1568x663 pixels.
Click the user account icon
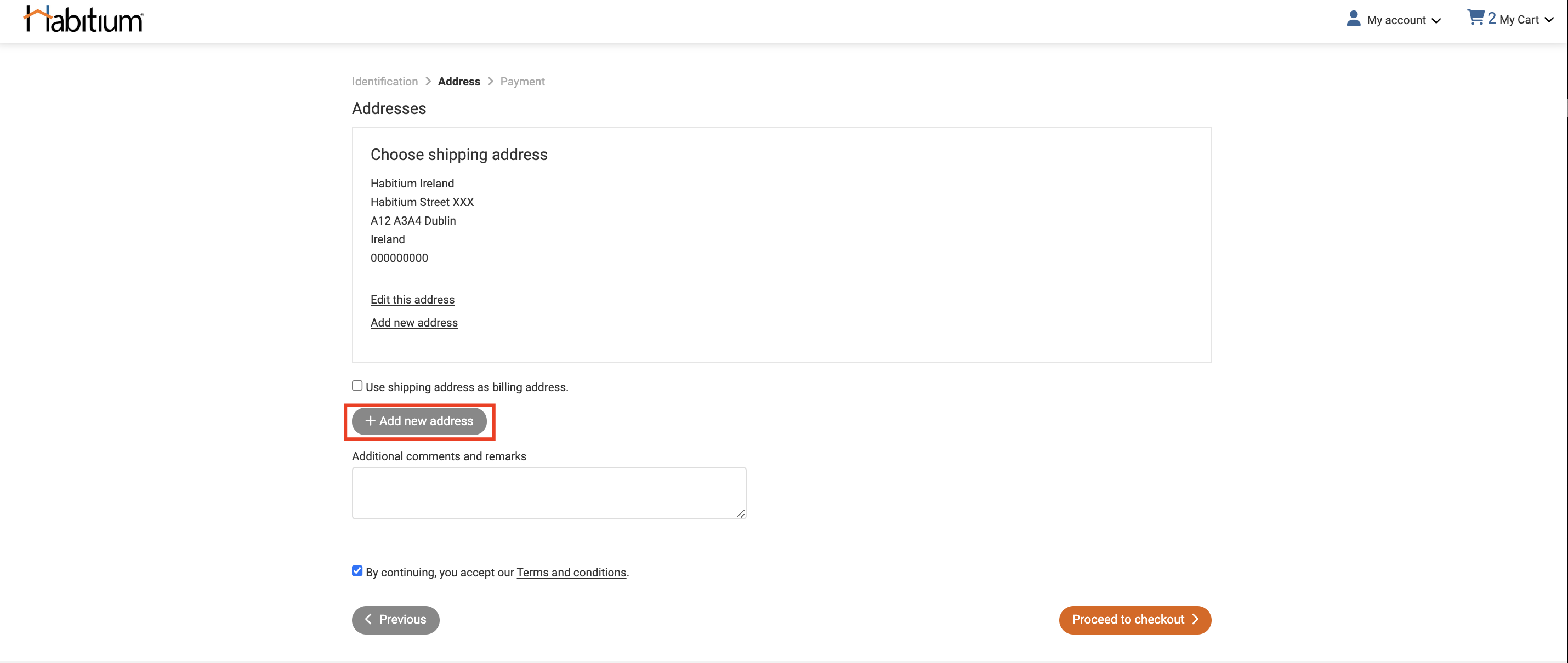tap(1353, 18)
